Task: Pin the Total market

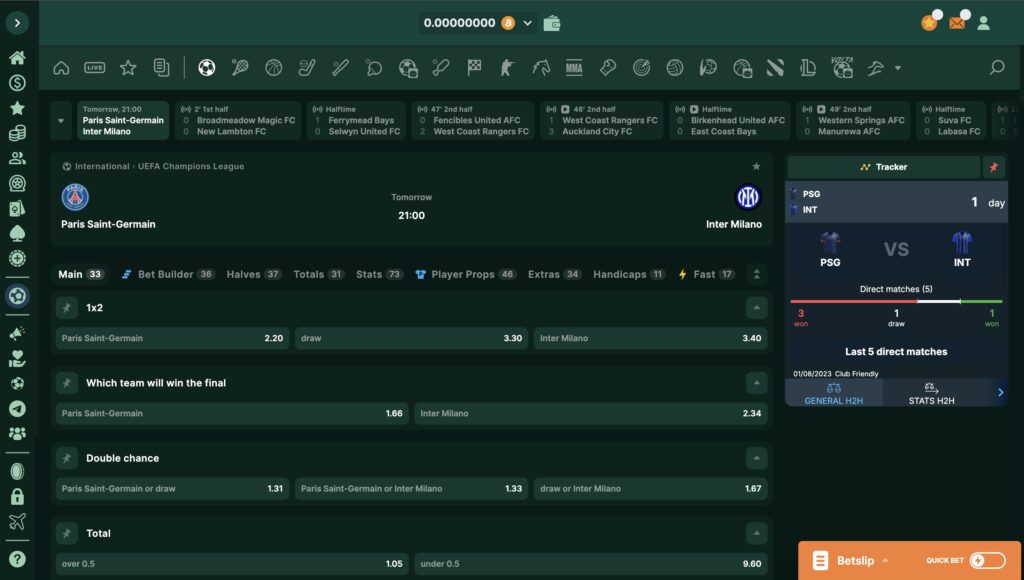Action: pos(67,533)
